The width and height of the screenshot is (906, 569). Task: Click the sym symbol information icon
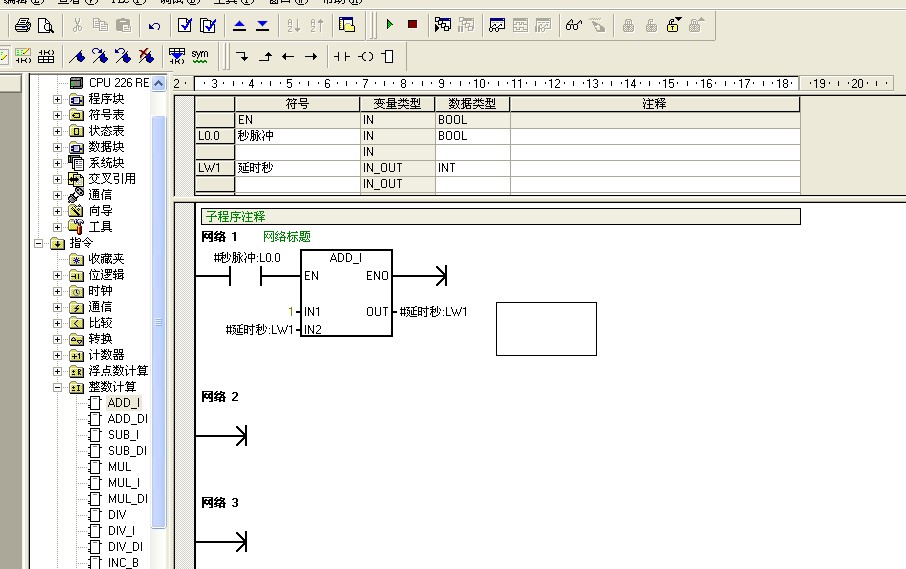coord(200,56)
